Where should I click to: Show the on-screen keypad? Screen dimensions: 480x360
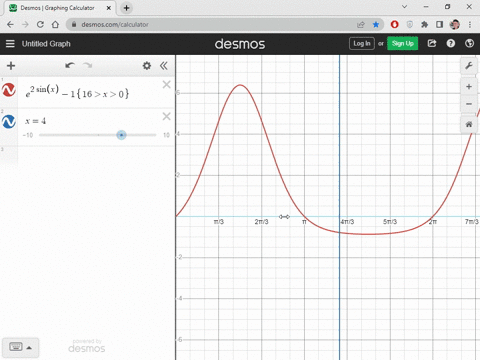[16, 347]
